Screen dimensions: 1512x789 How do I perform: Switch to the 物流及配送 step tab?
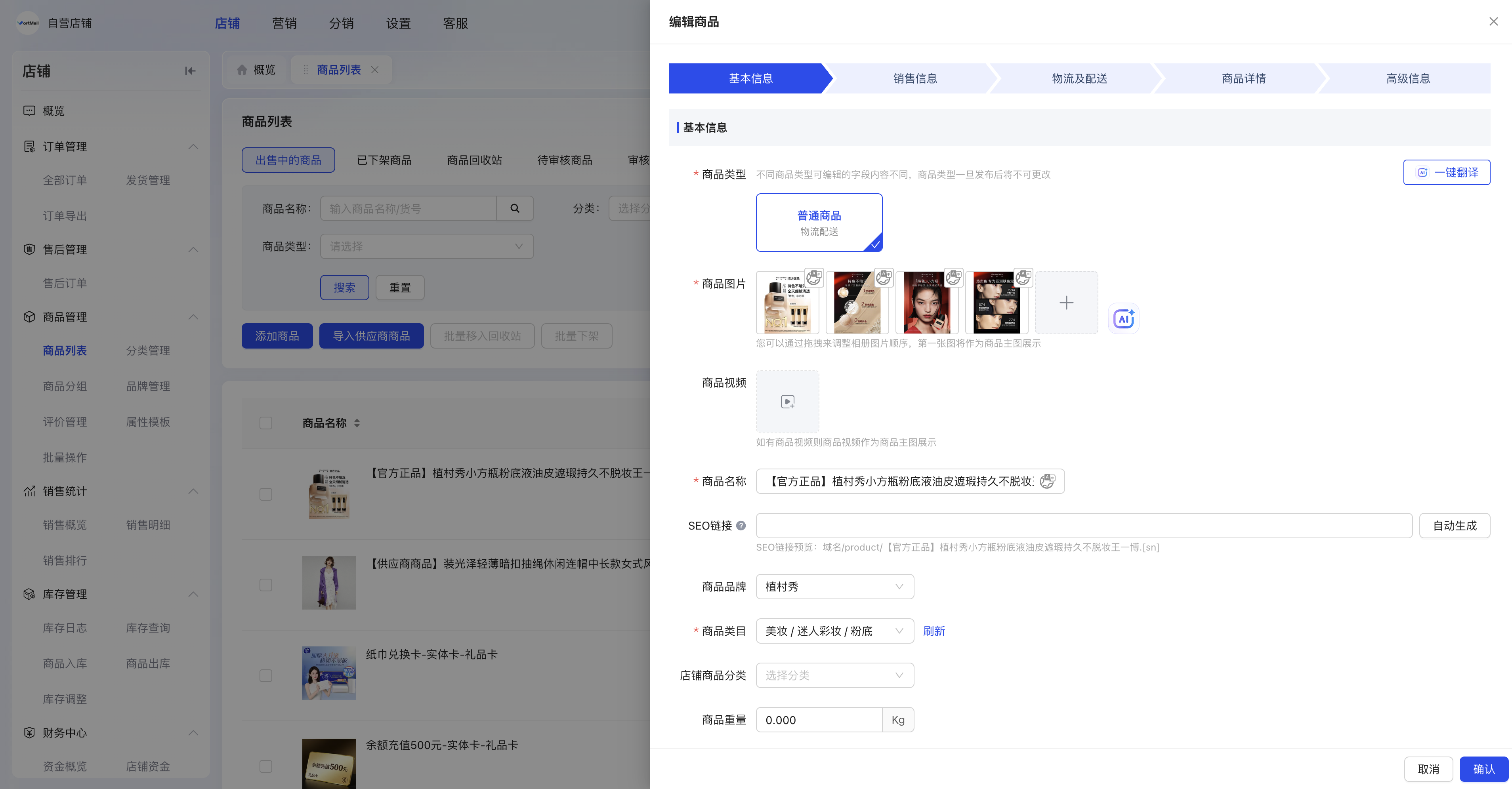[x=1079, y=78]
